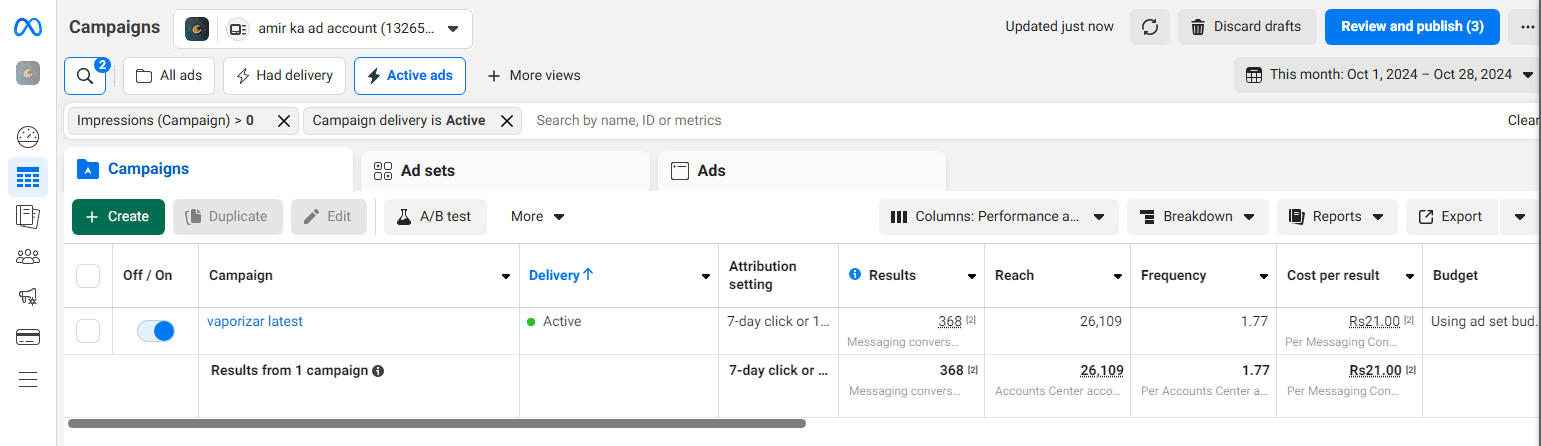Screen dimensions: 1541x446
Task: Open Audiences people icon in sidebar
Action: click(28, 257)
